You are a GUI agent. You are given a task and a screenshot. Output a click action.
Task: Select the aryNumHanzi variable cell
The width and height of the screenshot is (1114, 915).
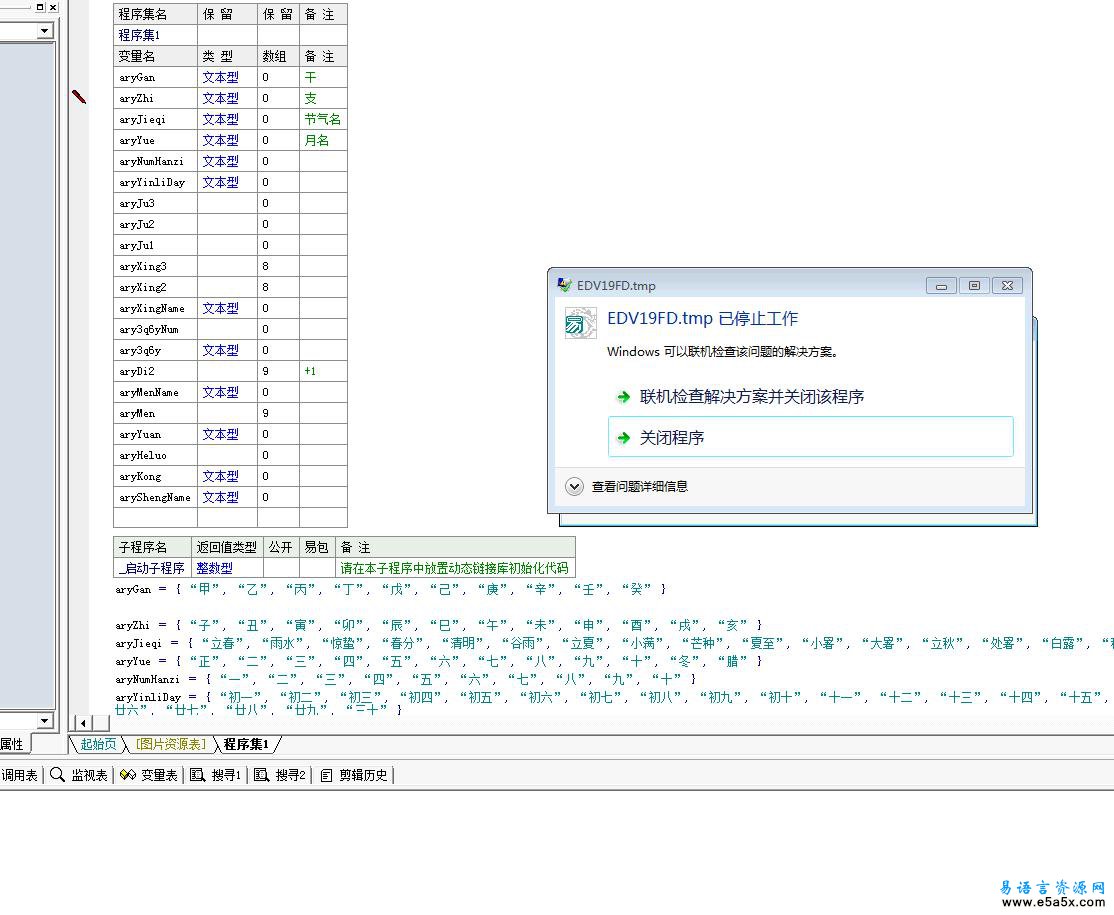(x=156, y=161)
